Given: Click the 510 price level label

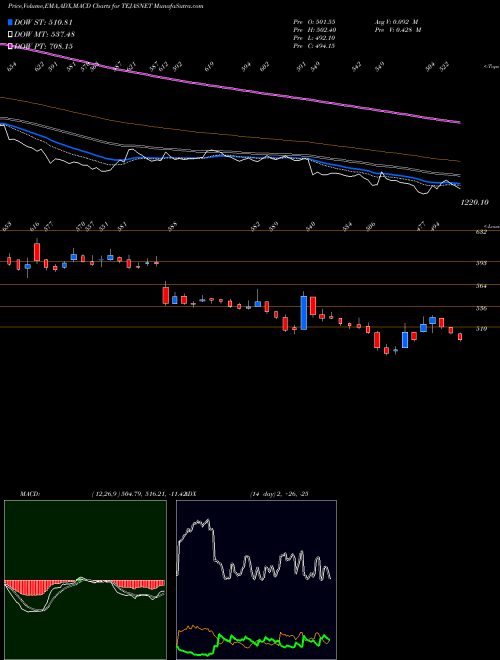Looking at the screenshot, I should [481, 329].
